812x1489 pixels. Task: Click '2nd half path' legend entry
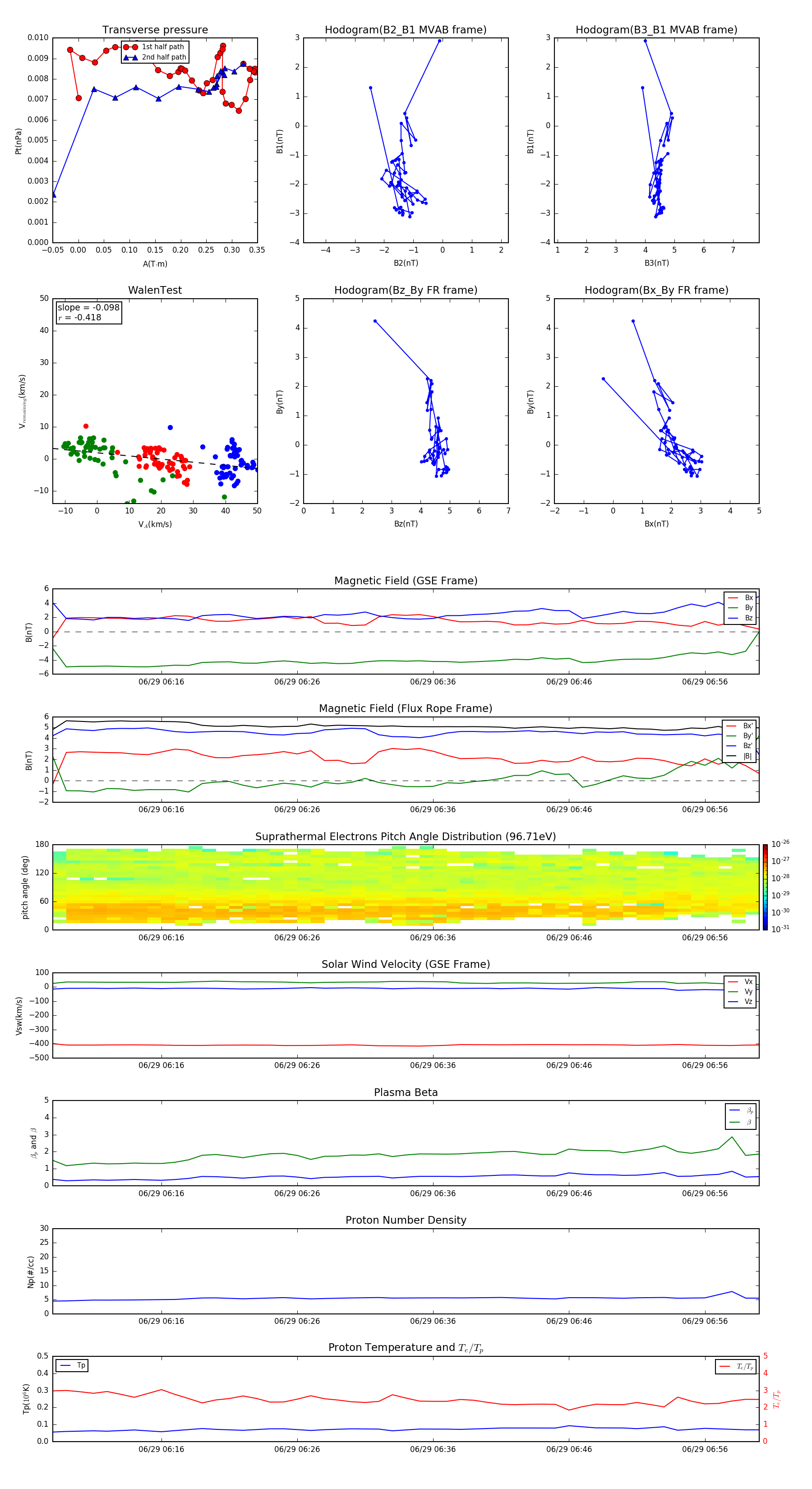[x=155, y=57]
